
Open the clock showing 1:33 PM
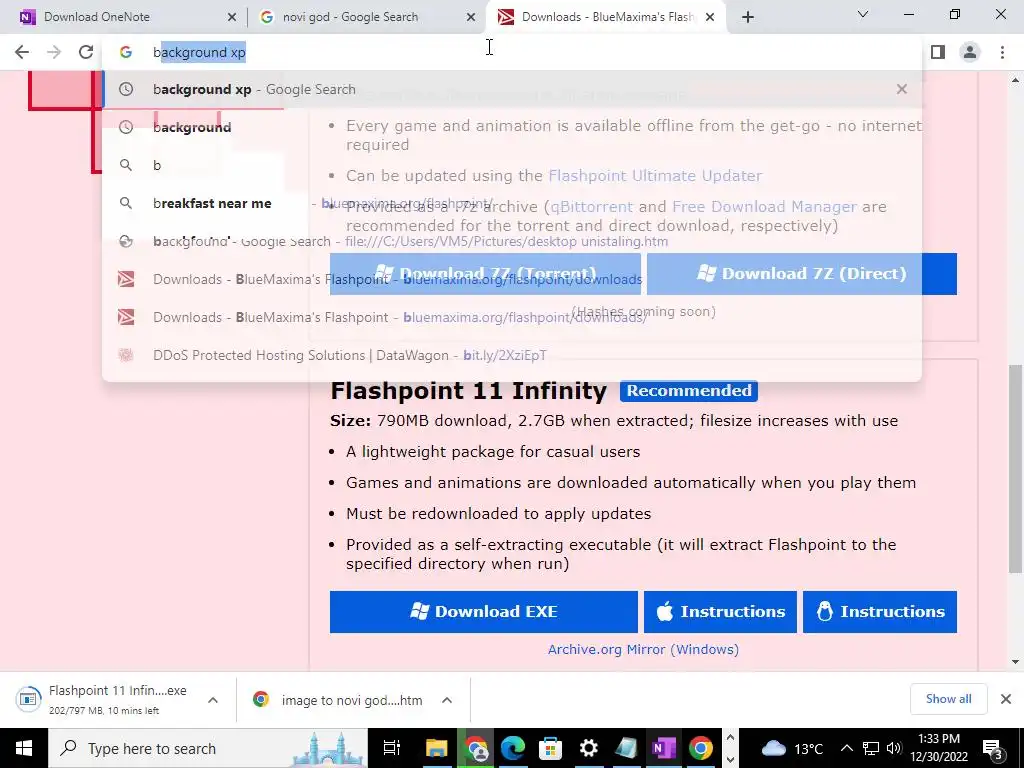938,748
